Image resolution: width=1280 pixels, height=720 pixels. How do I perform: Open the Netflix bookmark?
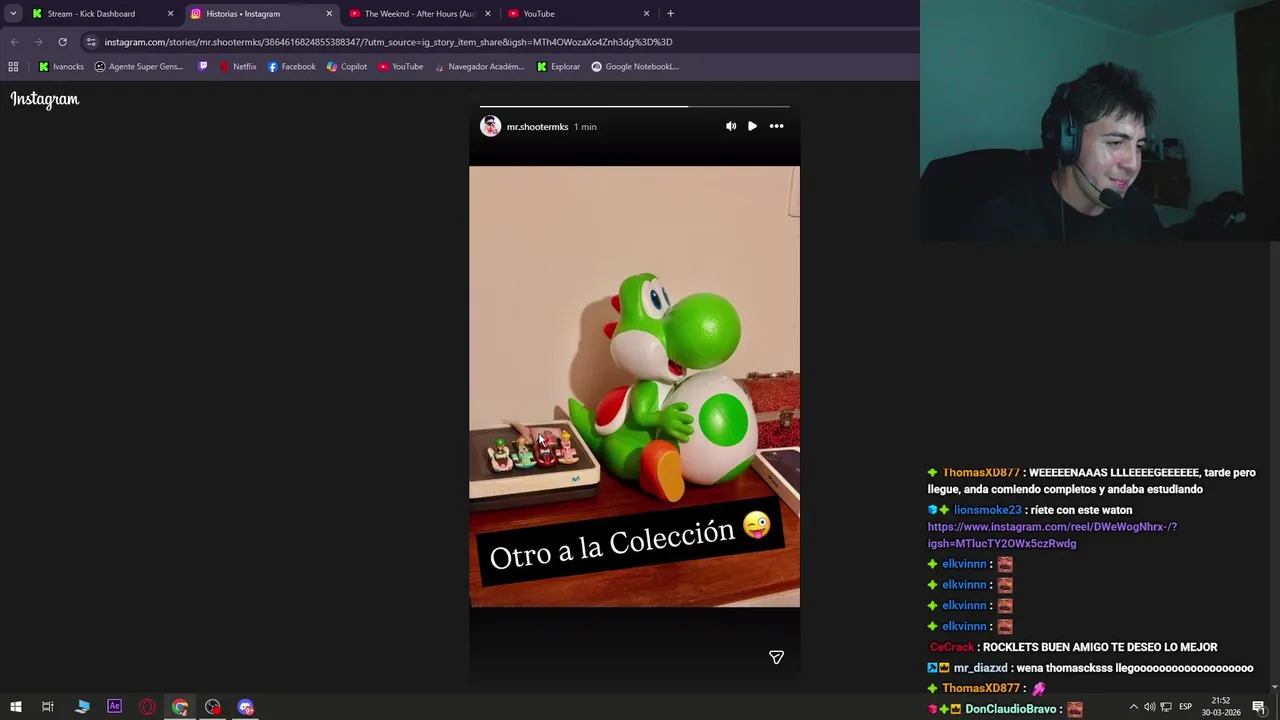tap(238, 67)
